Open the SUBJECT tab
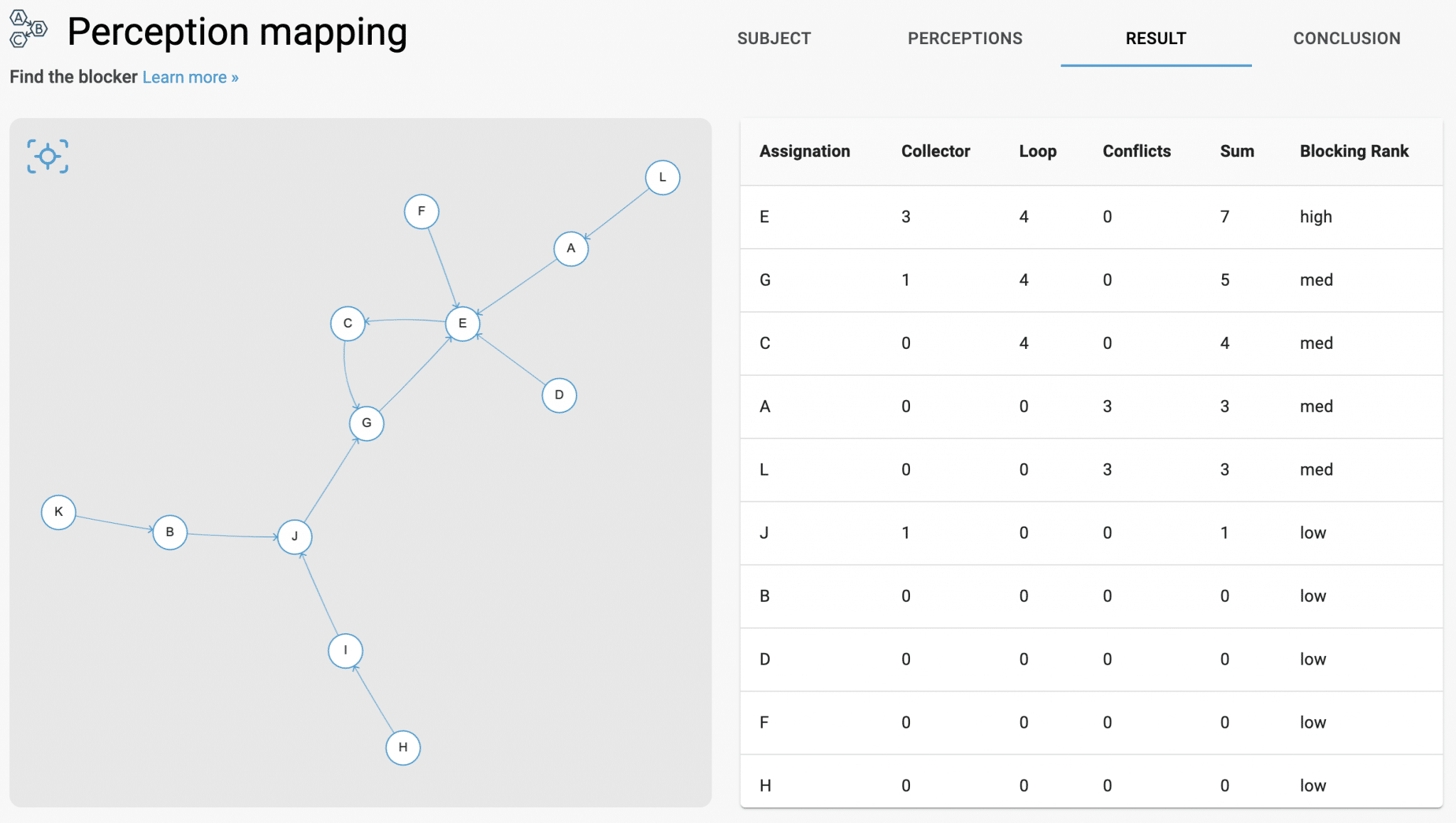Image resolution: width=1456 pixels, height=823 pixels. pyautogui.click(x=773, y=38)
